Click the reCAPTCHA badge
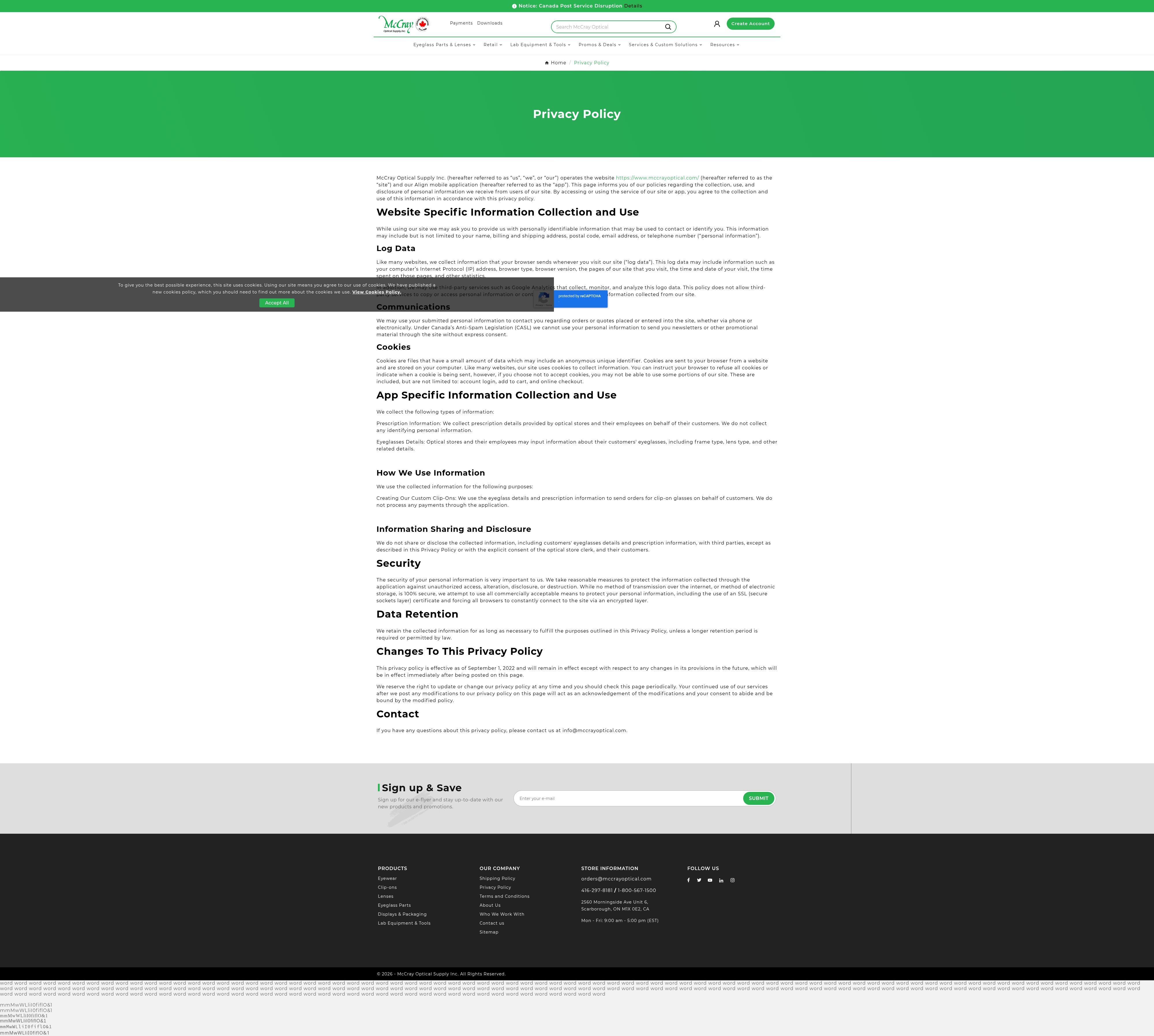 tap(571, 299)
